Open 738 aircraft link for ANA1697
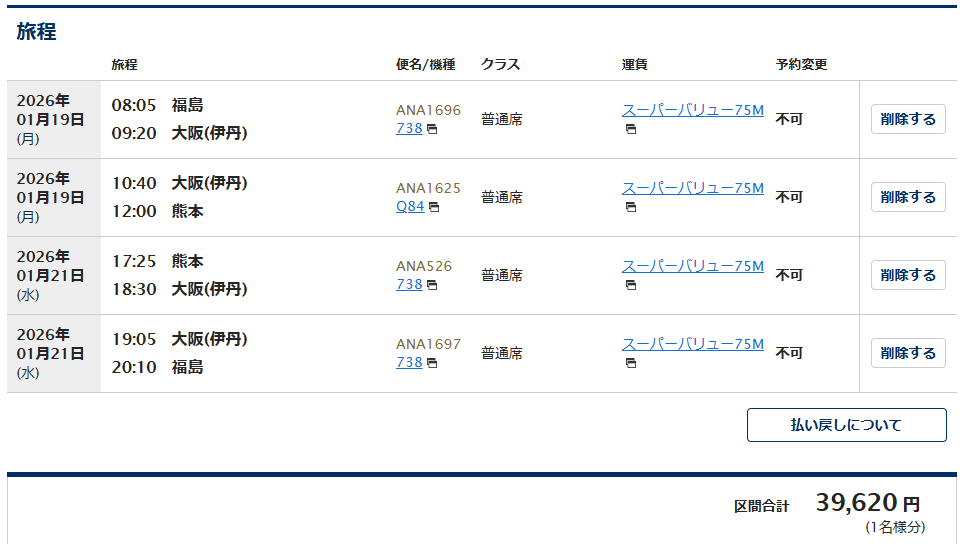This screenshot has height=544, width=962. tap(409, 362)
